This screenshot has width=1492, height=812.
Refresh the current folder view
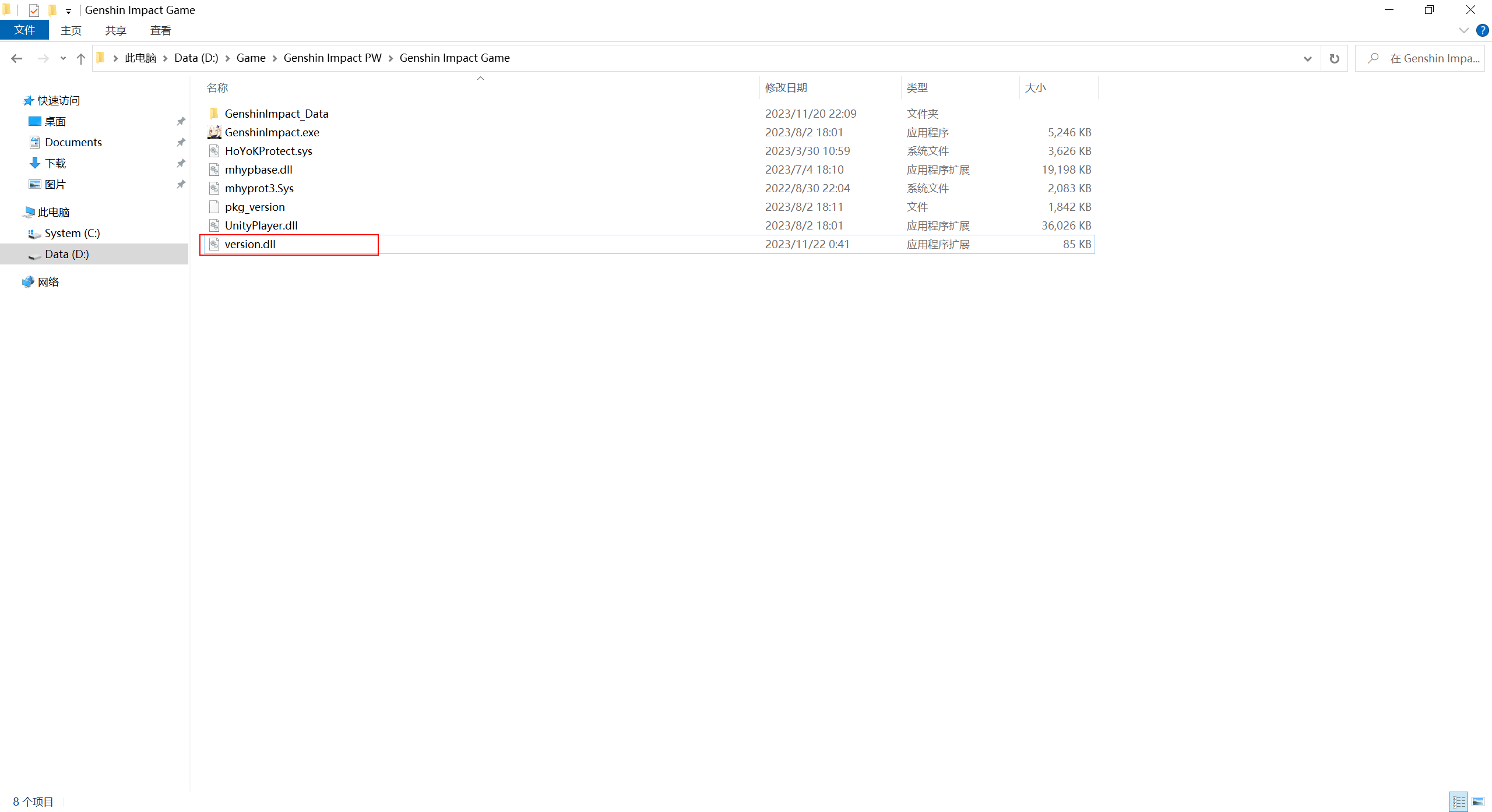click(x=1334, y=58)
